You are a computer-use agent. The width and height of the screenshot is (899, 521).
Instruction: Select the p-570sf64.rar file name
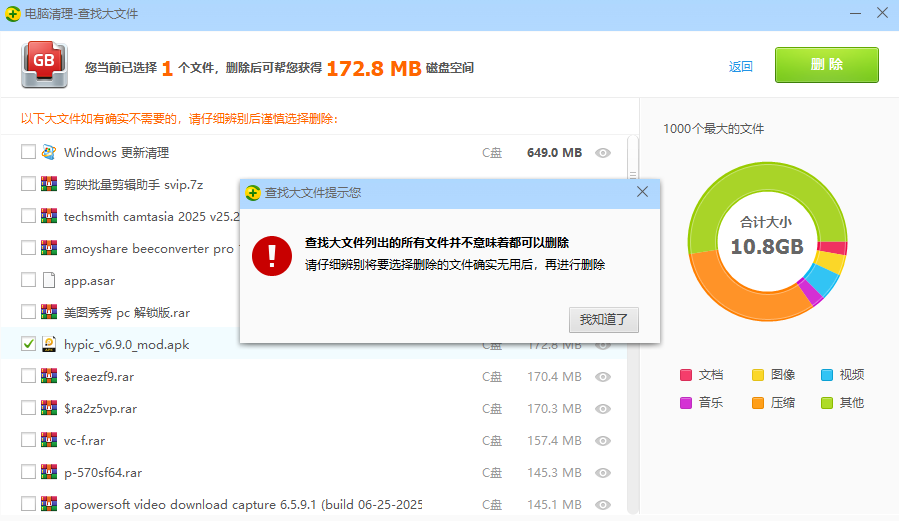[103, 473]
